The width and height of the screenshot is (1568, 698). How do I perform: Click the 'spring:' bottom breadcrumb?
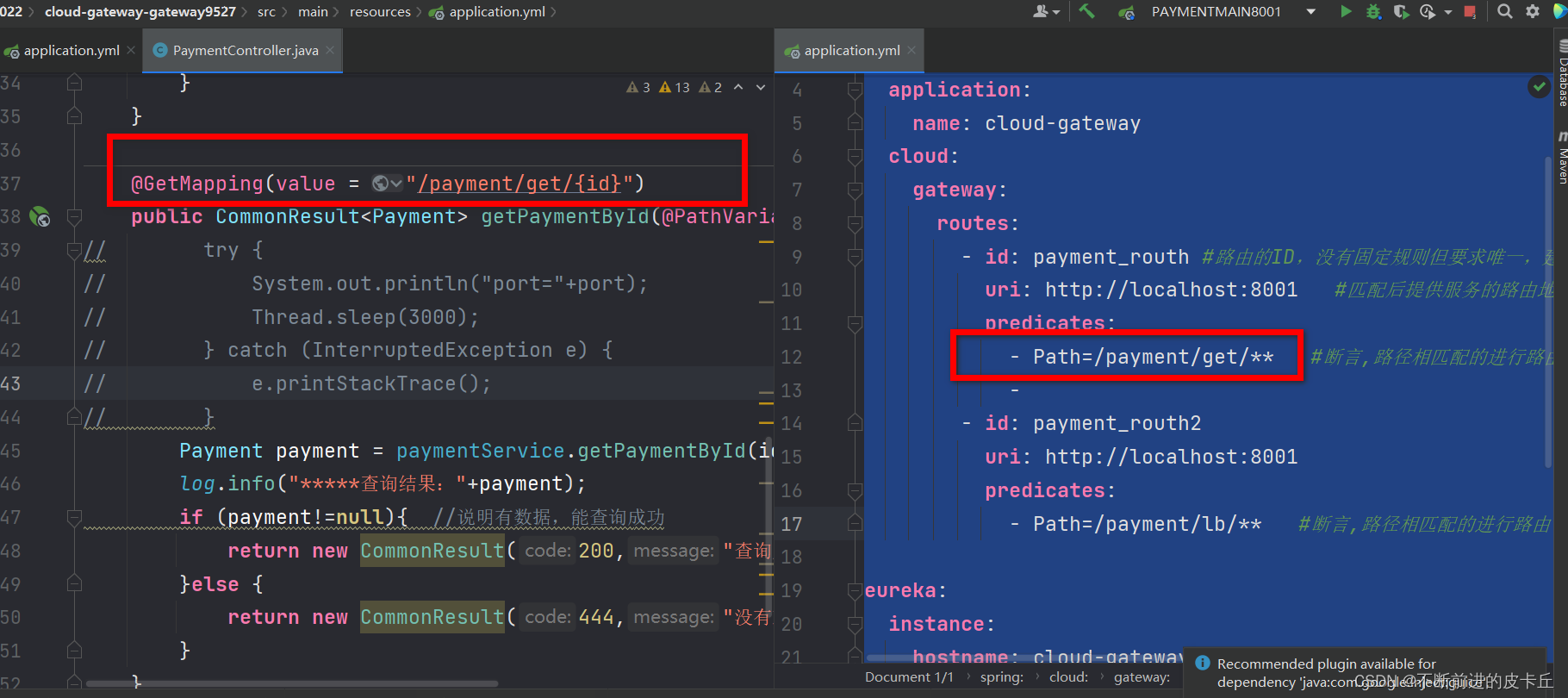(x=1001, y=677)
